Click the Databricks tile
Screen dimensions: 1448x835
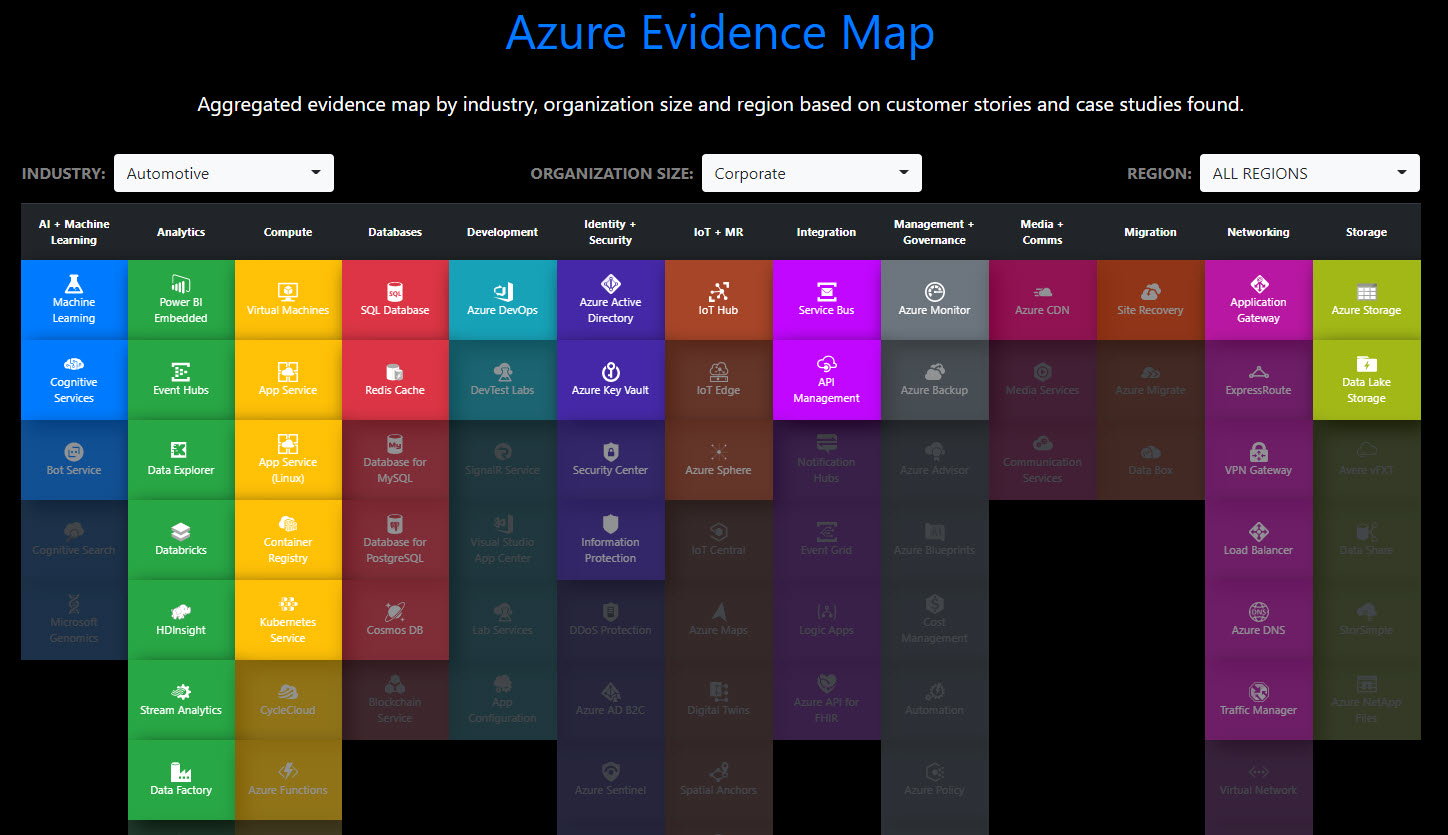pos(181,540)
